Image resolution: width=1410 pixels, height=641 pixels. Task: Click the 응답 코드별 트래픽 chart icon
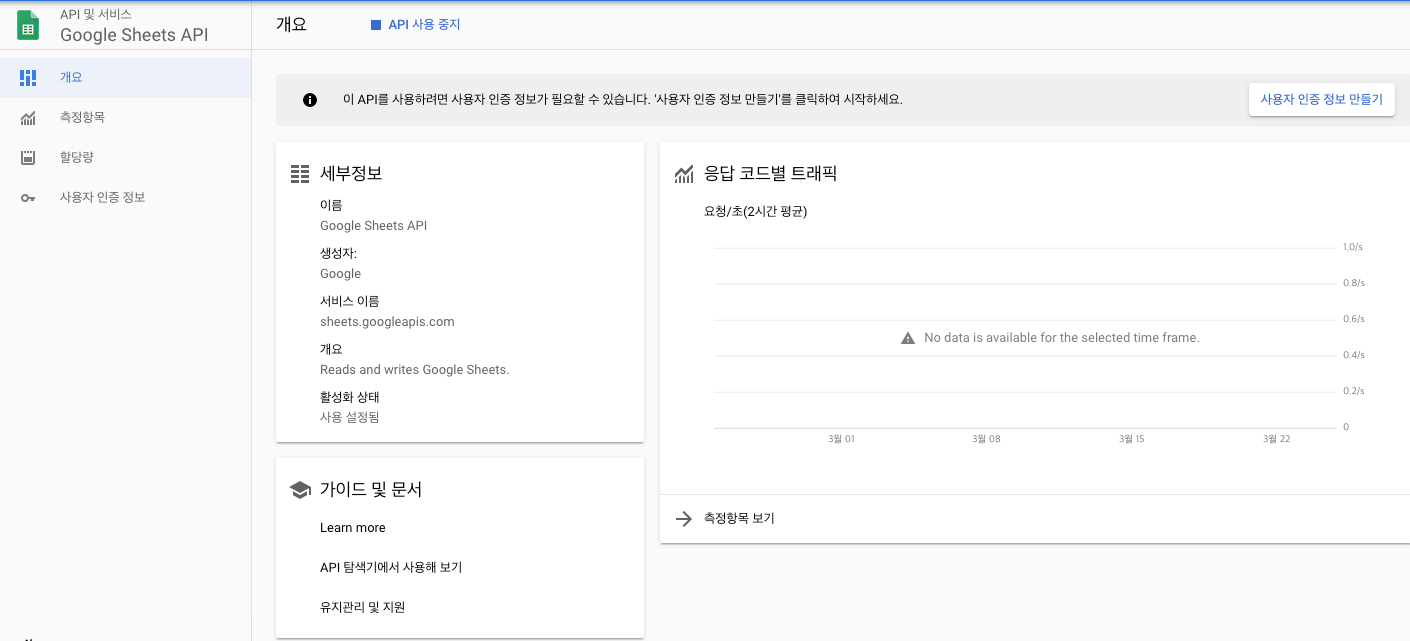684,174
